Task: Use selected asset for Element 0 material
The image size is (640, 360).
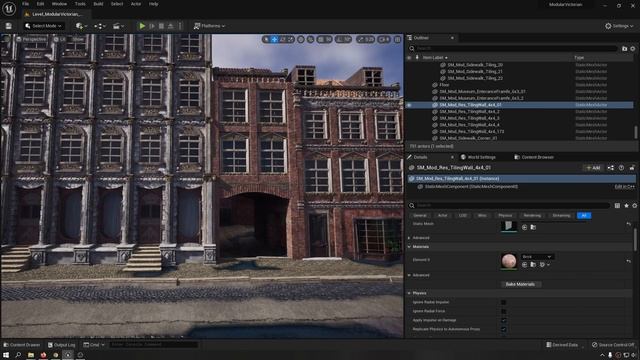Action: pyautogui.click(x=524, y=265)
